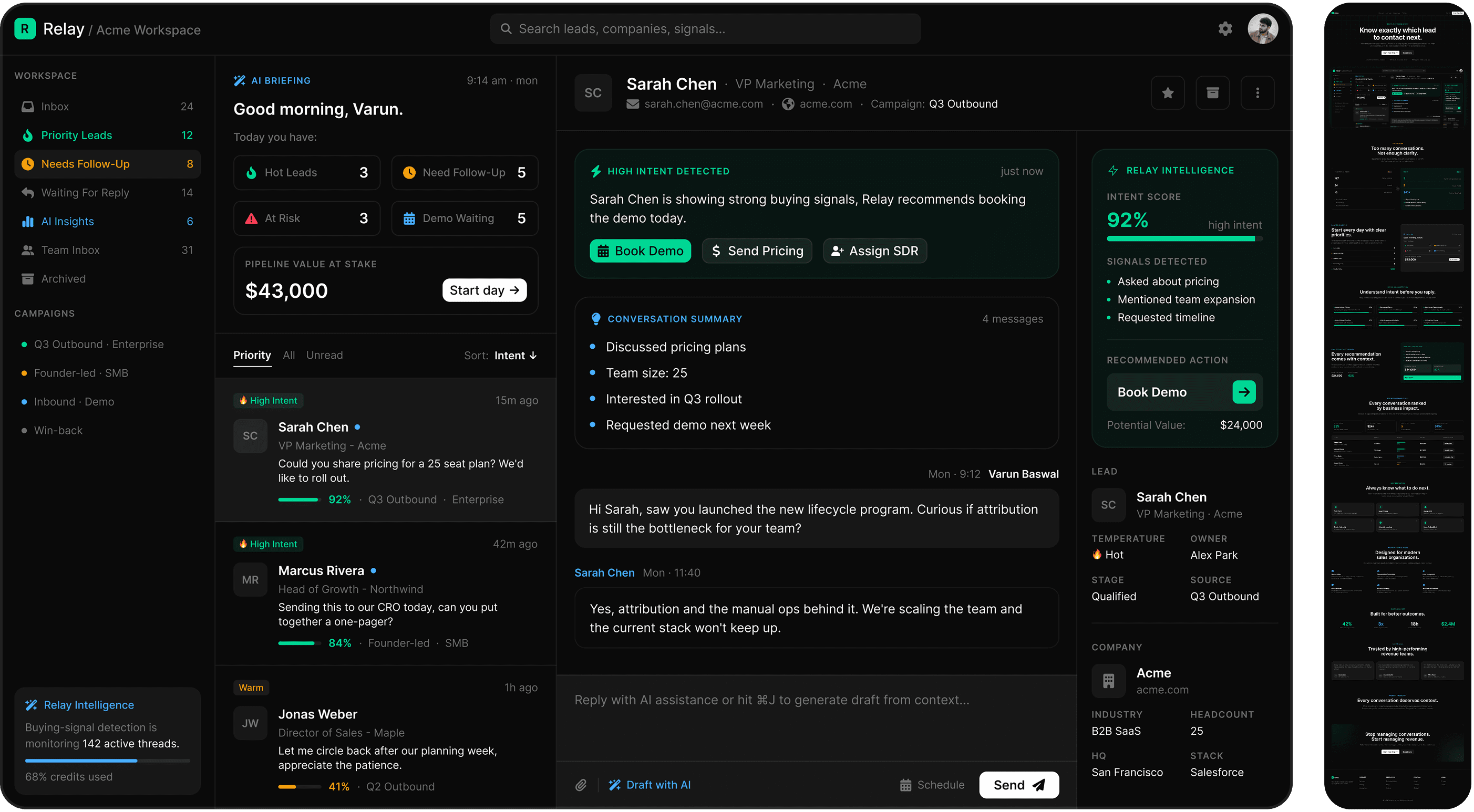1474x812 pixels.
Task: Open the Need Follow-Up briefing card
Action: pos(465,173)
